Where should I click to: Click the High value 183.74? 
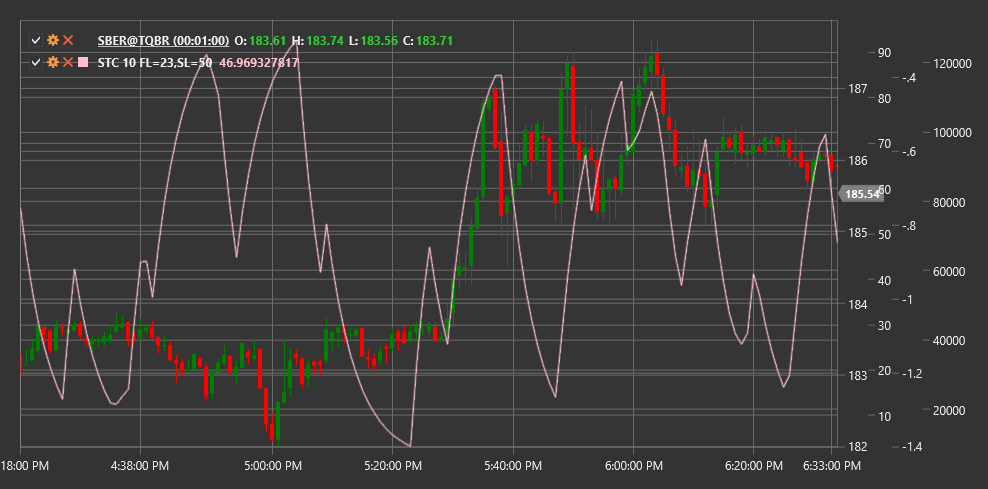tap(325, 41)
